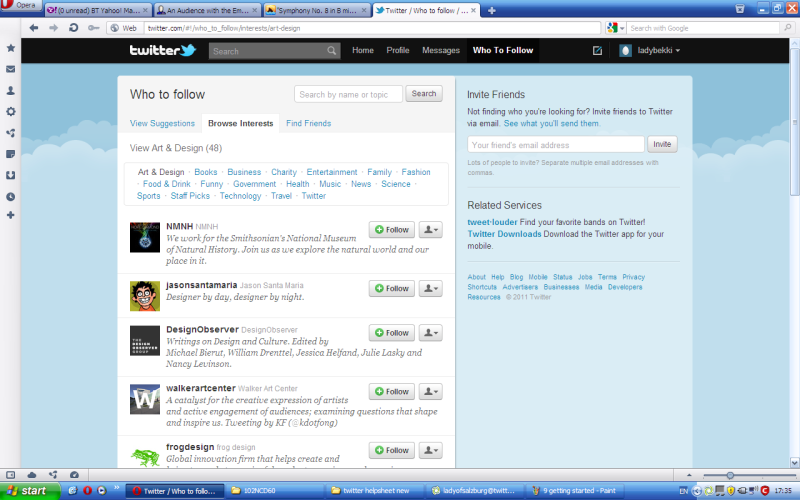Open twitter helpsheet new folder in taskbar

click(x=376, y=491)
